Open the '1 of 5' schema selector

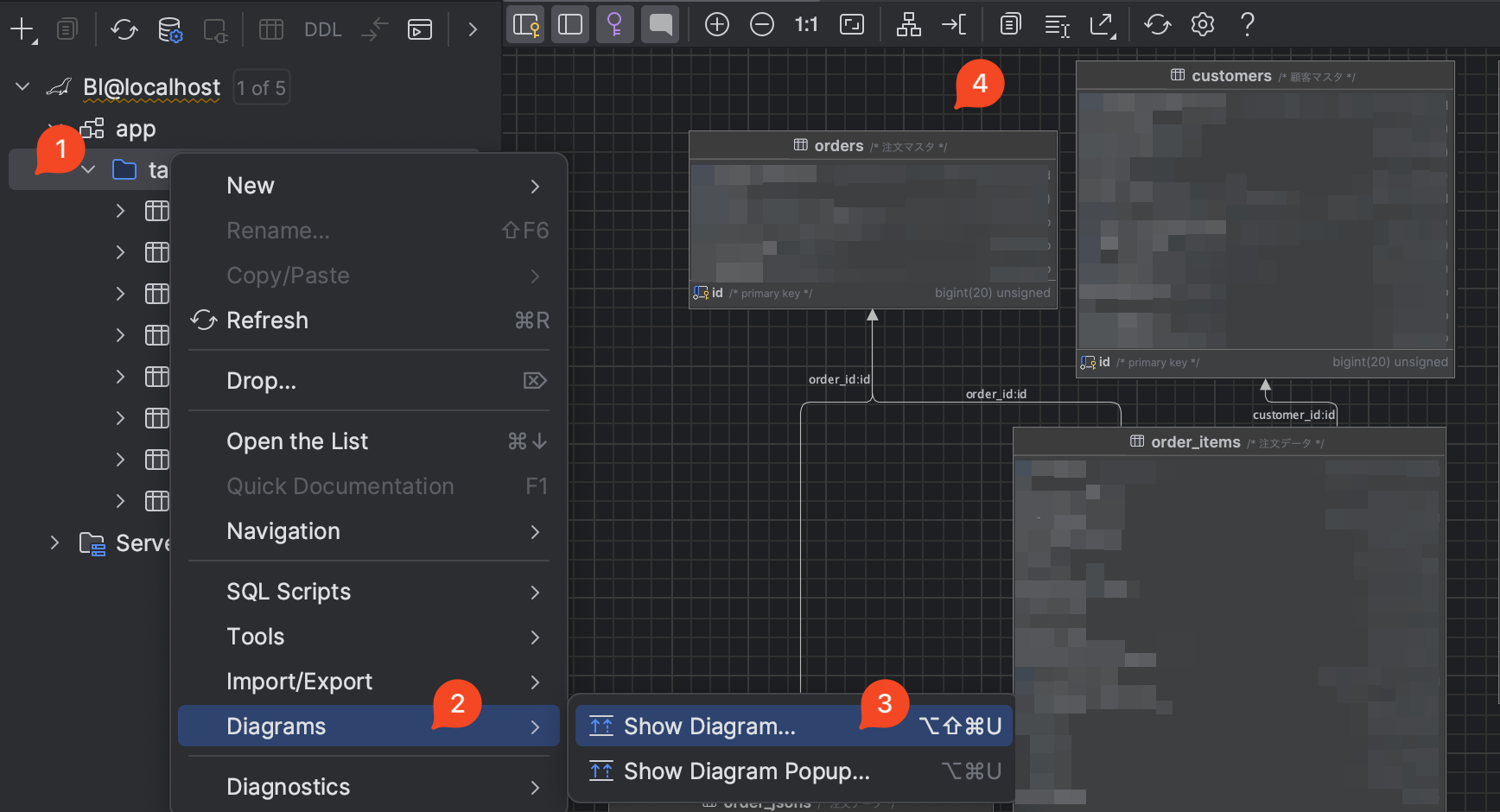[261, 88]
